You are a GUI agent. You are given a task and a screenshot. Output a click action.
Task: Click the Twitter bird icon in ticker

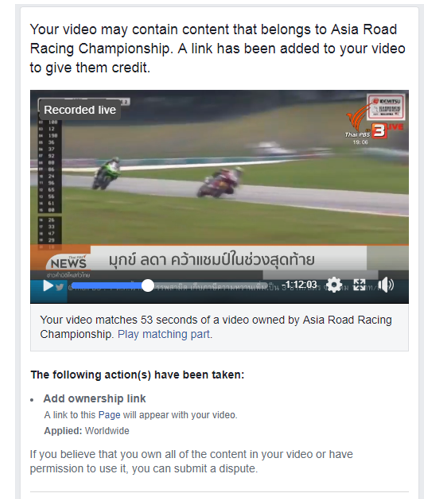pyautogui.click(x=60, y=287)
